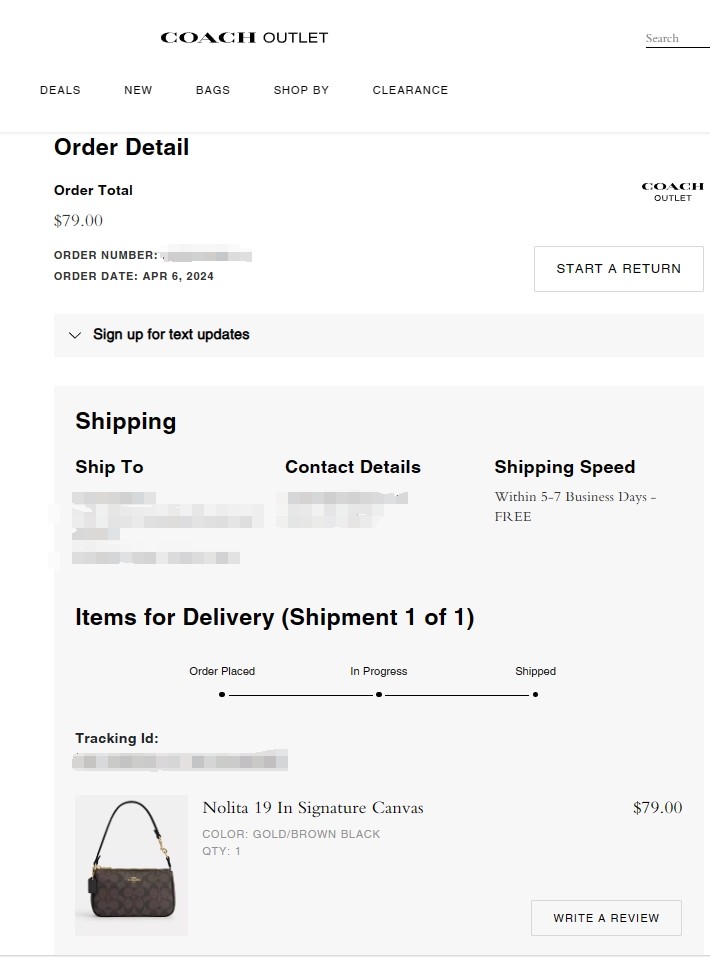The height and width of the screenshot is (957, 710).
Task: Click the Shipped progress dot
Action: point(535,694)
